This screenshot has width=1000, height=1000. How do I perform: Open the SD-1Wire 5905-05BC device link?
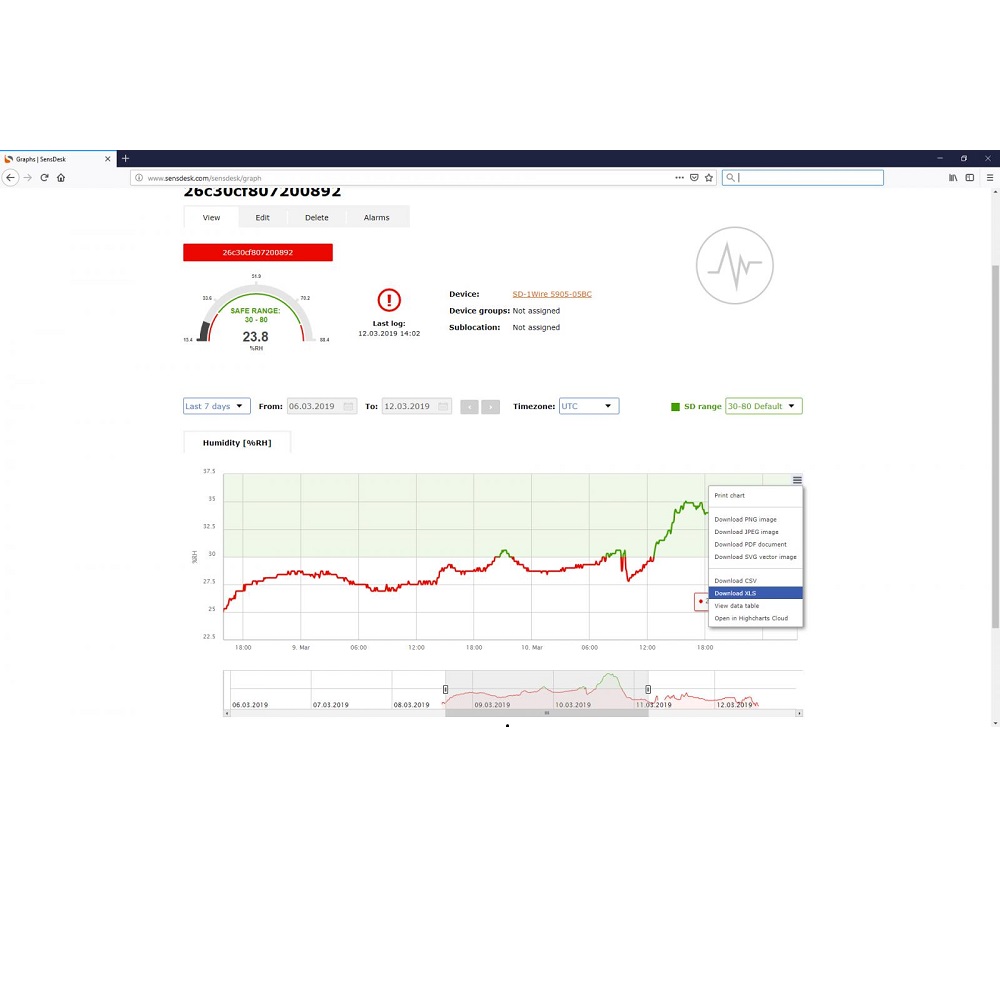(551, 294)
